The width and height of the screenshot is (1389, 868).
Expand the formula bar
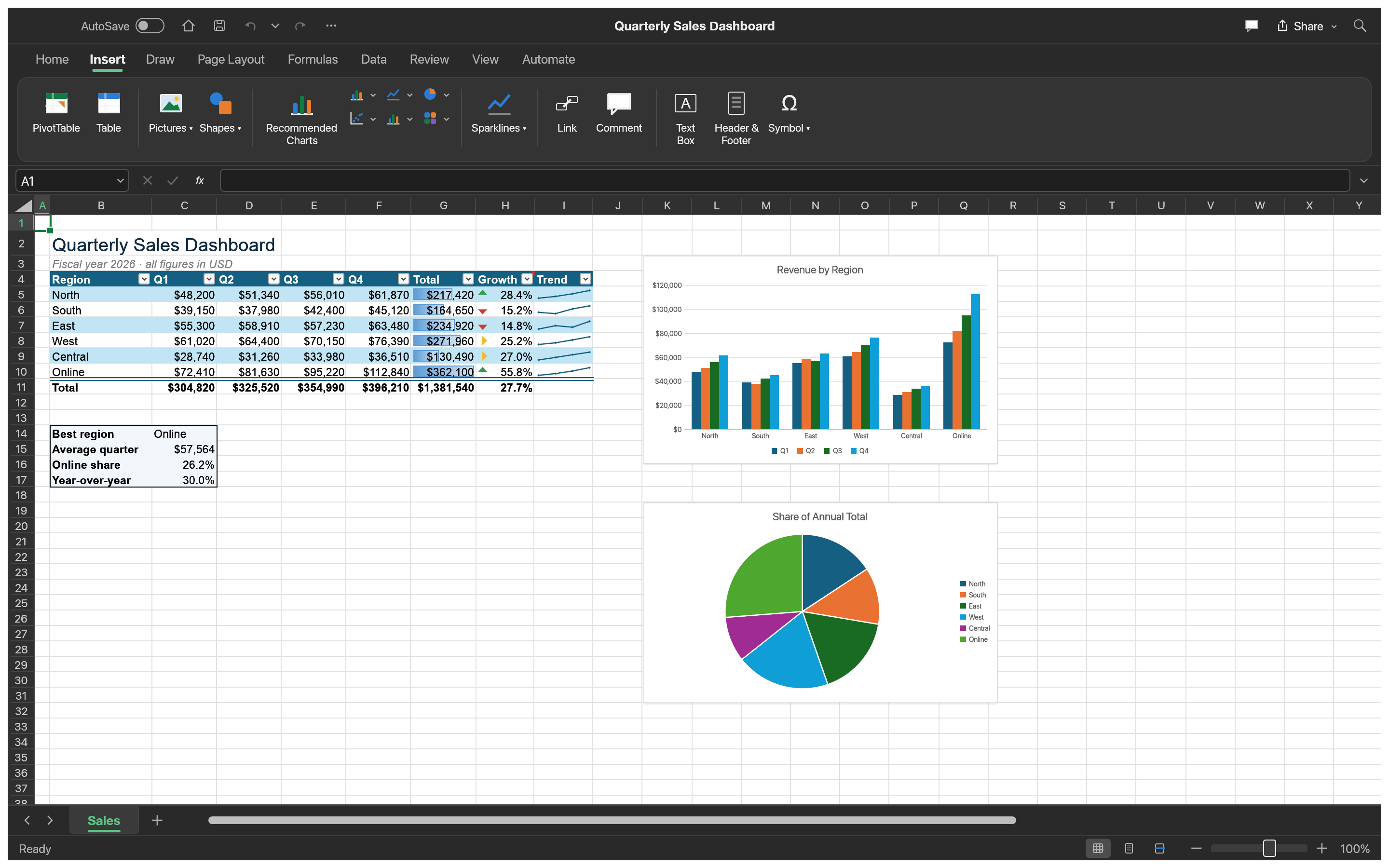coord(1364,181)
